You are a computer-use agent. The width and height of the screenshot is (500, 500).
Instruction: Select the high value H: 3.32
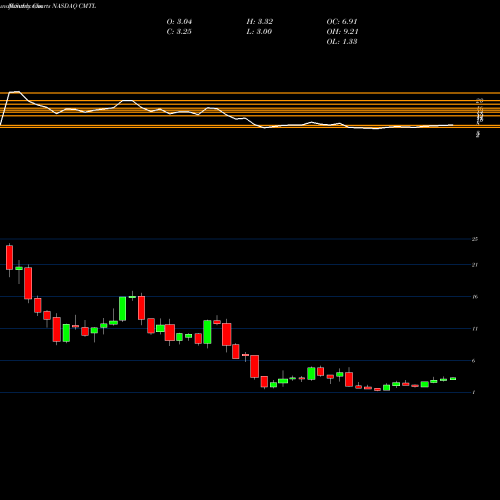(260, 22)
